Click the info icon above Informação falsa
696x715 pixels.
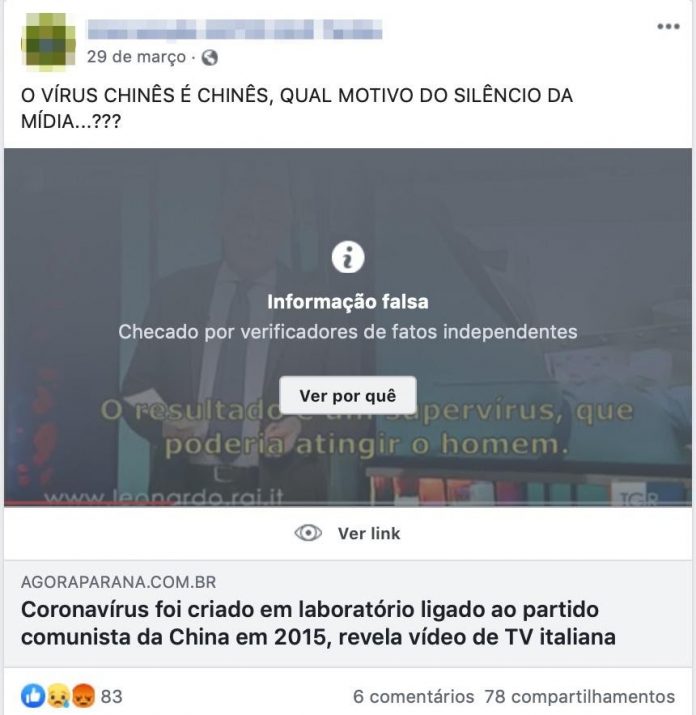348,257
